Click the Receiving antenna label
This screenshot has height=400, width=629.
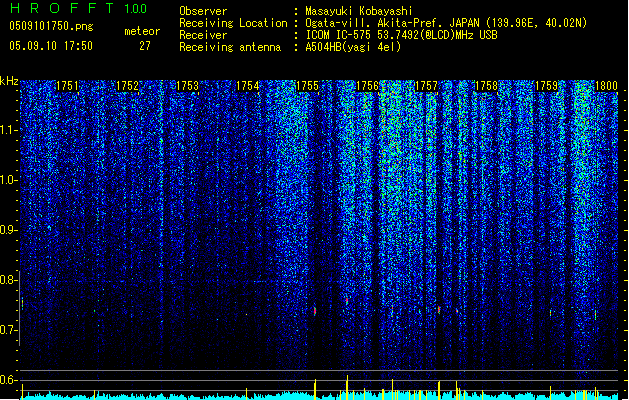click(x=230, y=47)
